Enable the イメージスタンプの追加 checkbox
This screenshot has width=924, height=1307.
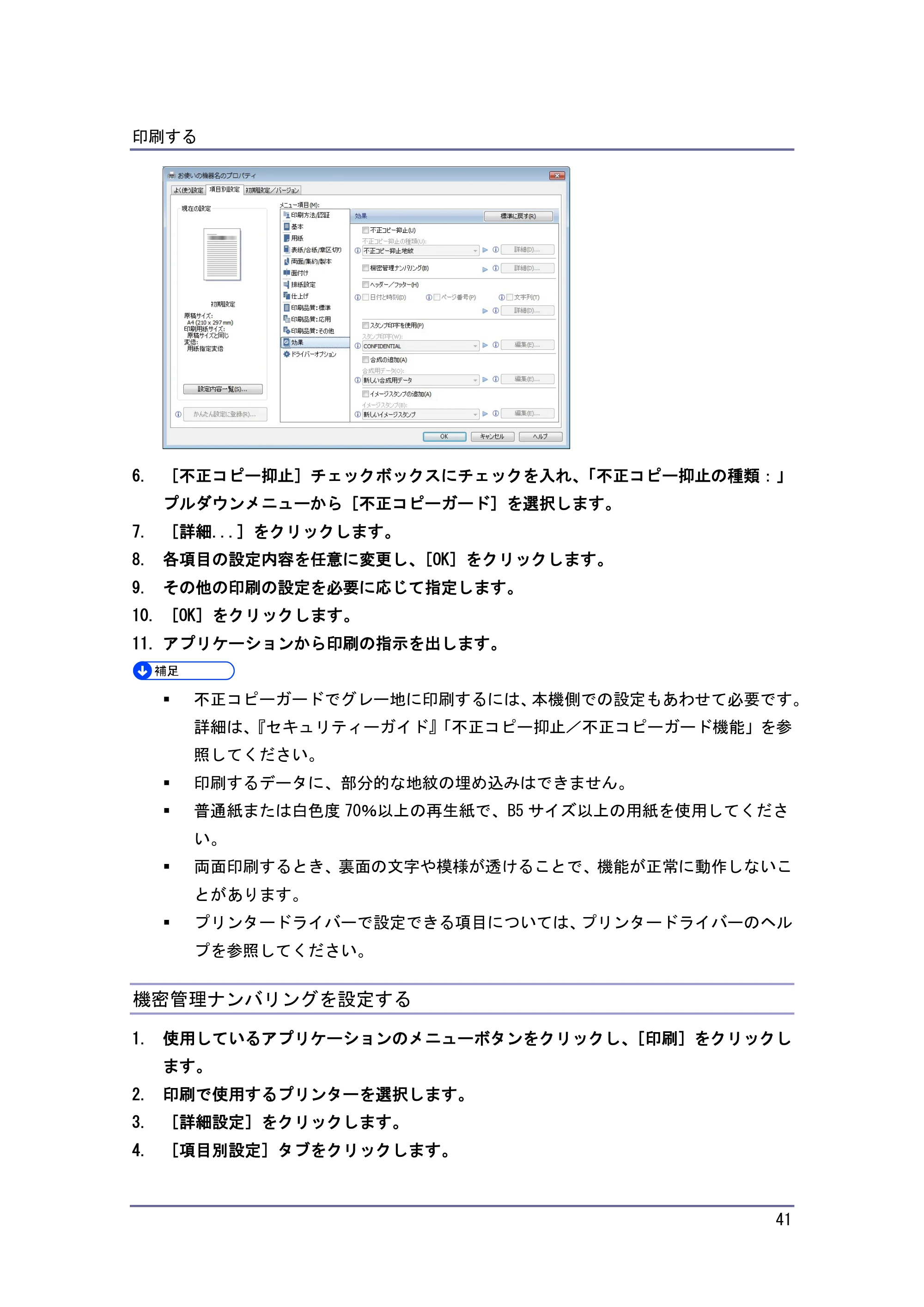365,393
